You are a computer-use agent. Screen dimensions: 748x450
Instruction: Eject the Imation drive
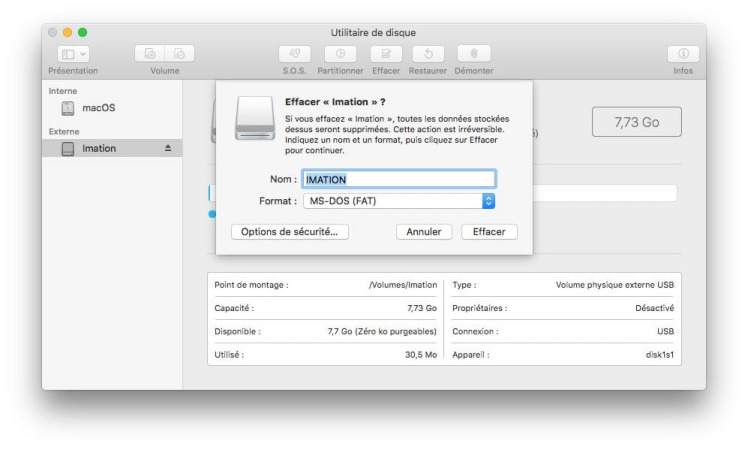(x=168, y=148)
